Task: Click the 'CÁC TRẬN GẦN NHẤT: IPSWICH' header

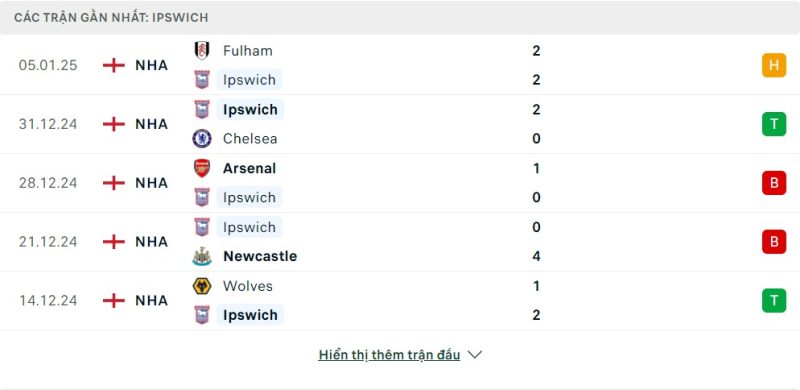Action: [111, 17]
